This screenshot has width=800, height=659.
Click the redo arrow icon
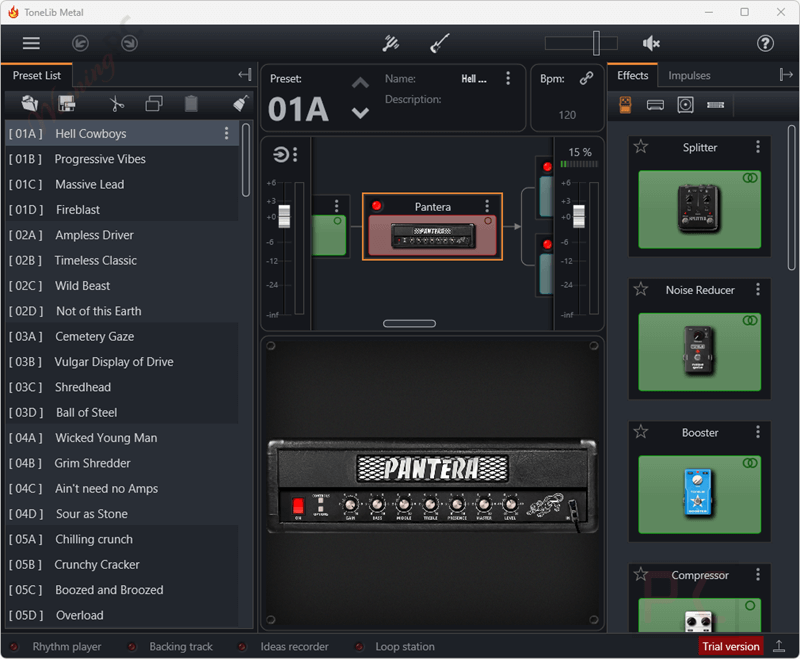(x=129, y=43)
